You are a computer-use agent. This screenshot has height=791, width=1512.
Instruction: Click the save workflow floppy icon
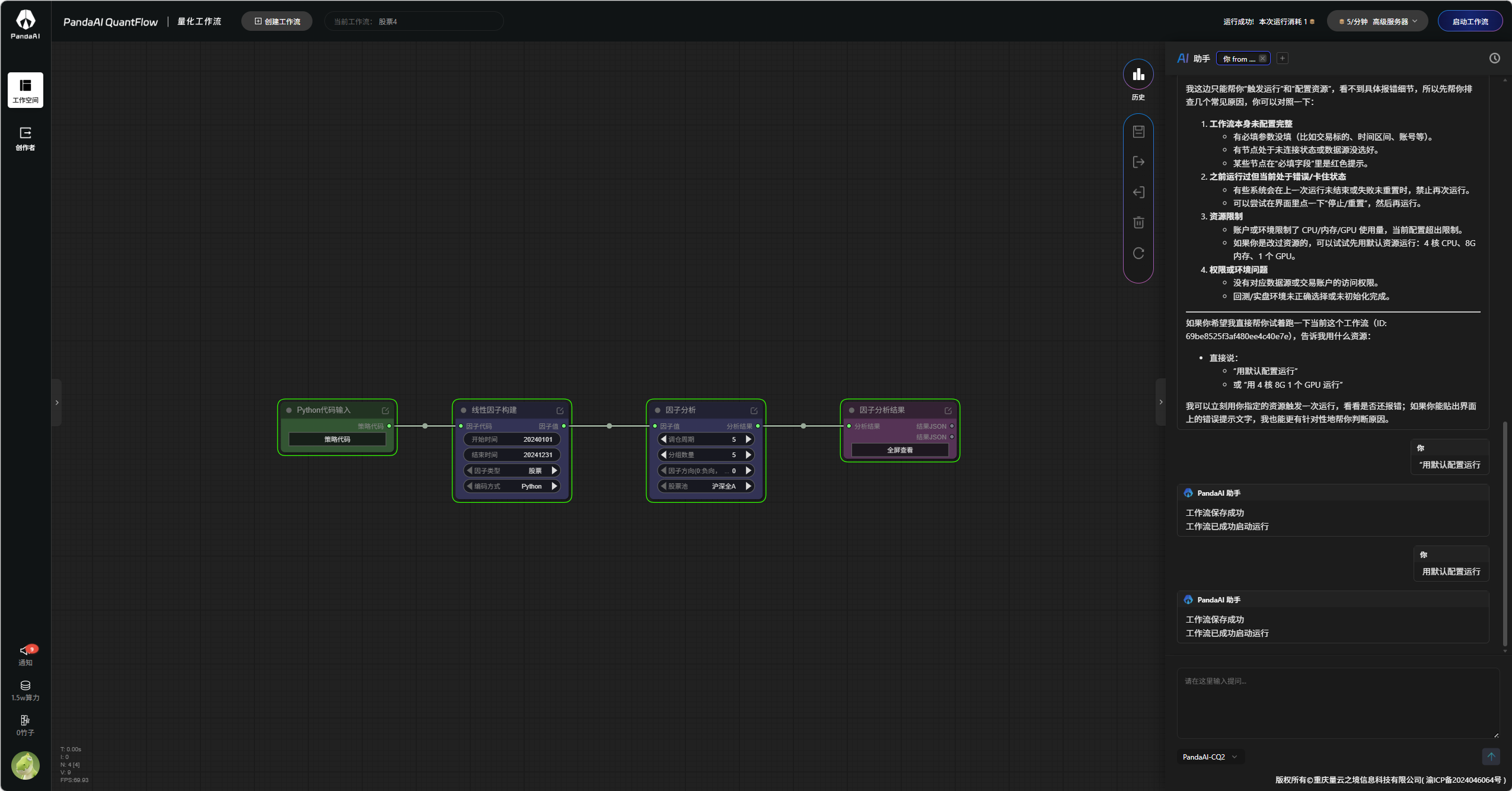coord(1138,132)
